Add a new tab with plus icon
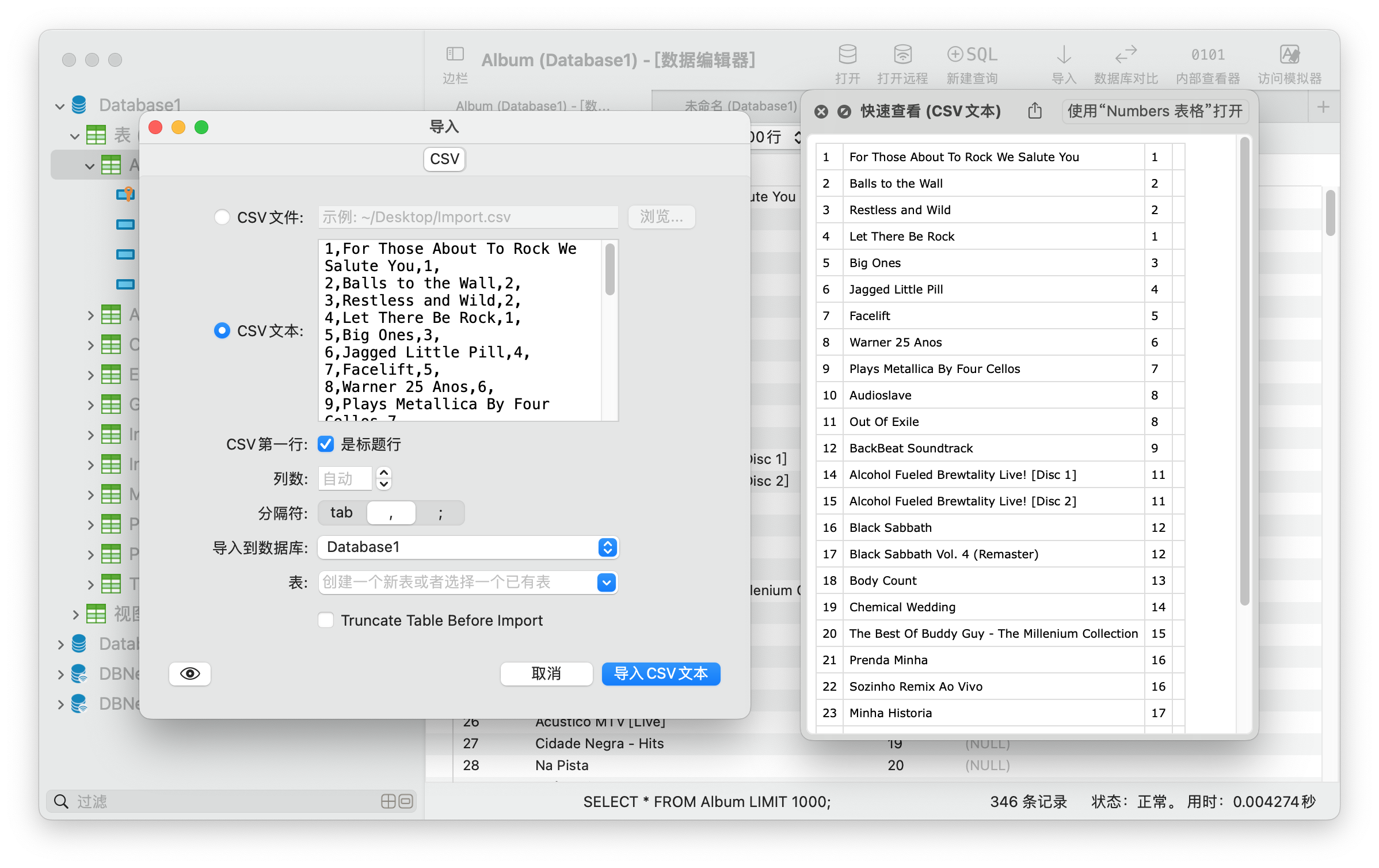Image resolution: width=1379 pixels, height=868 pixels. [1323, 107]
